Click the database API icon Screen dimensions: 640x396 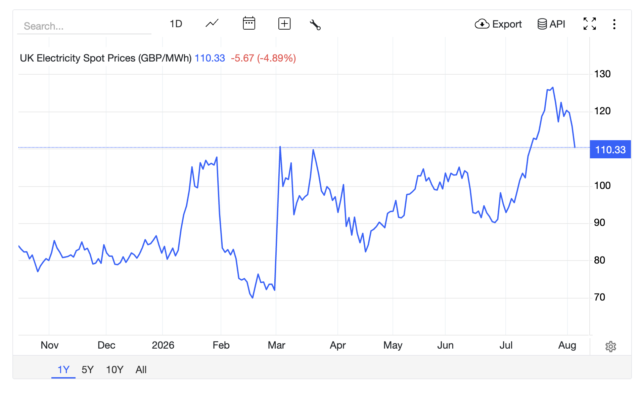542,24
